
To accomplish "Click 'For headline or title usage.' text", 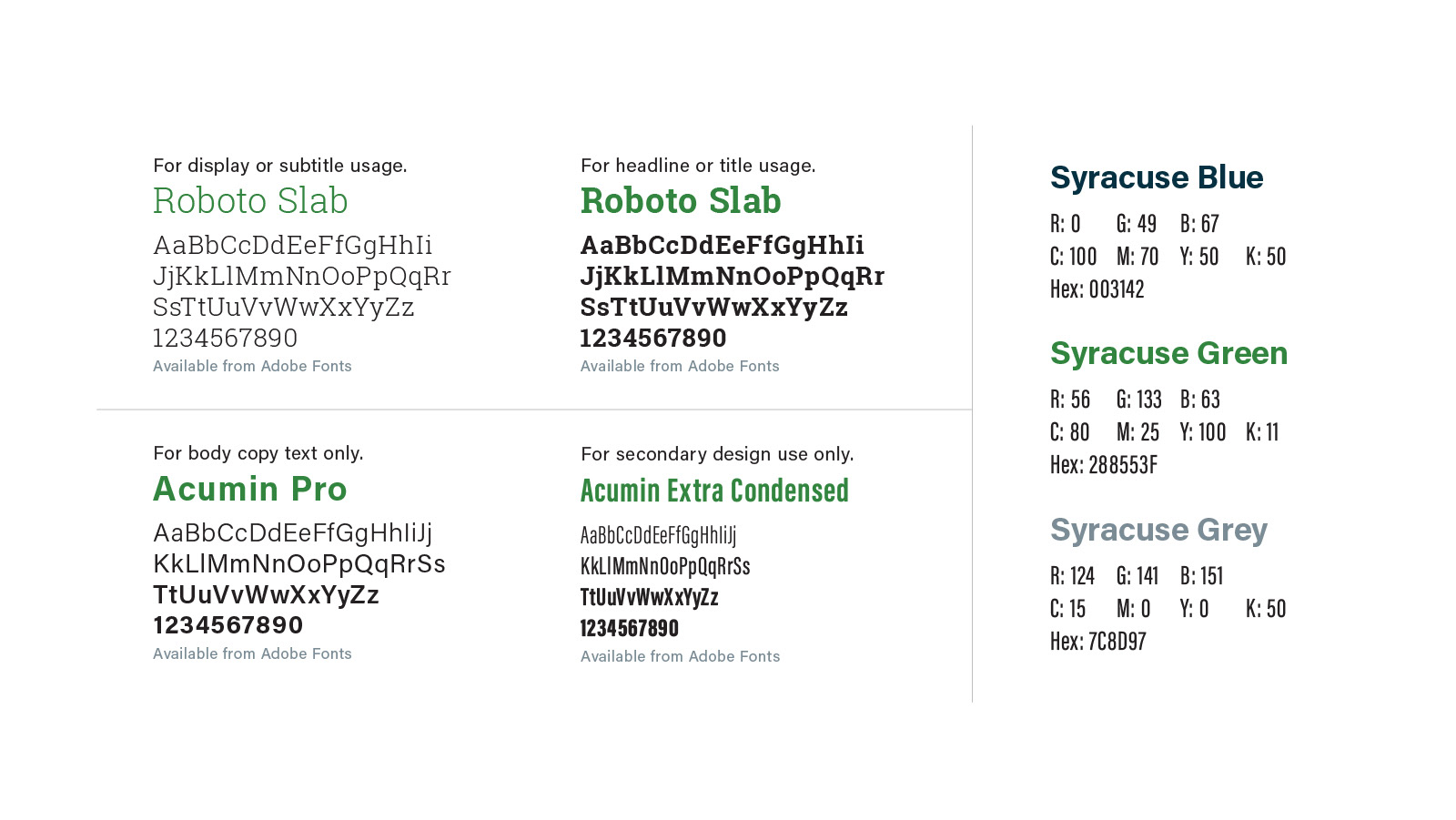I will tap(698, 166).
